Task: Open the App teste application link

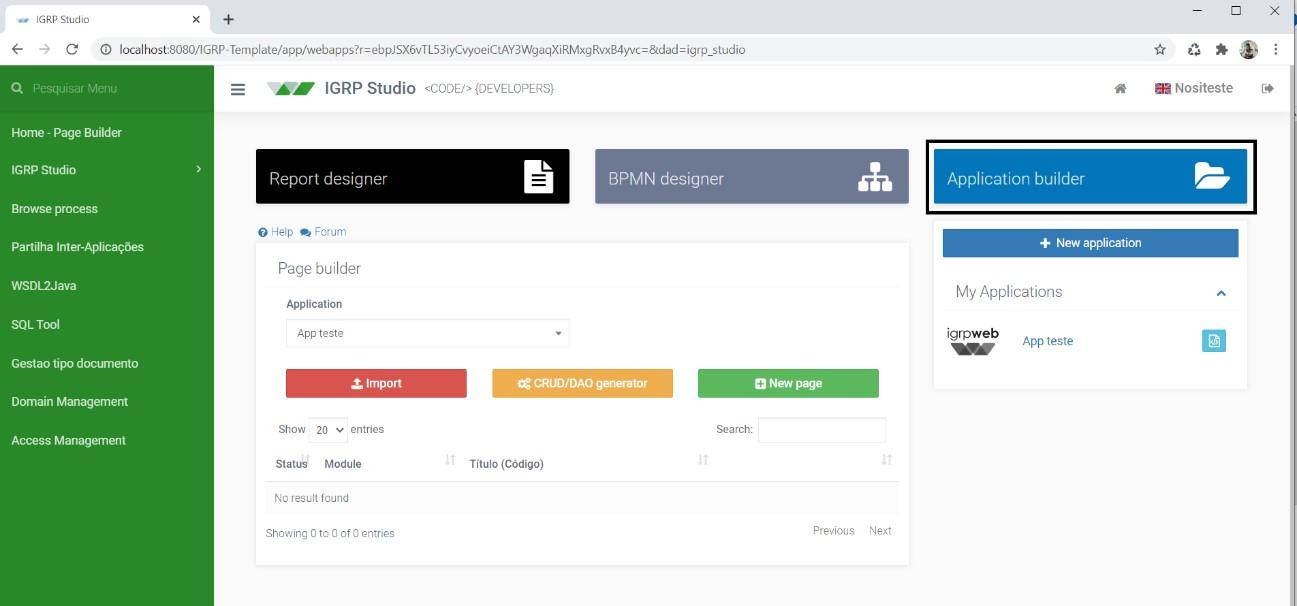Action: pyautogui.click(x=1047, y=341)
